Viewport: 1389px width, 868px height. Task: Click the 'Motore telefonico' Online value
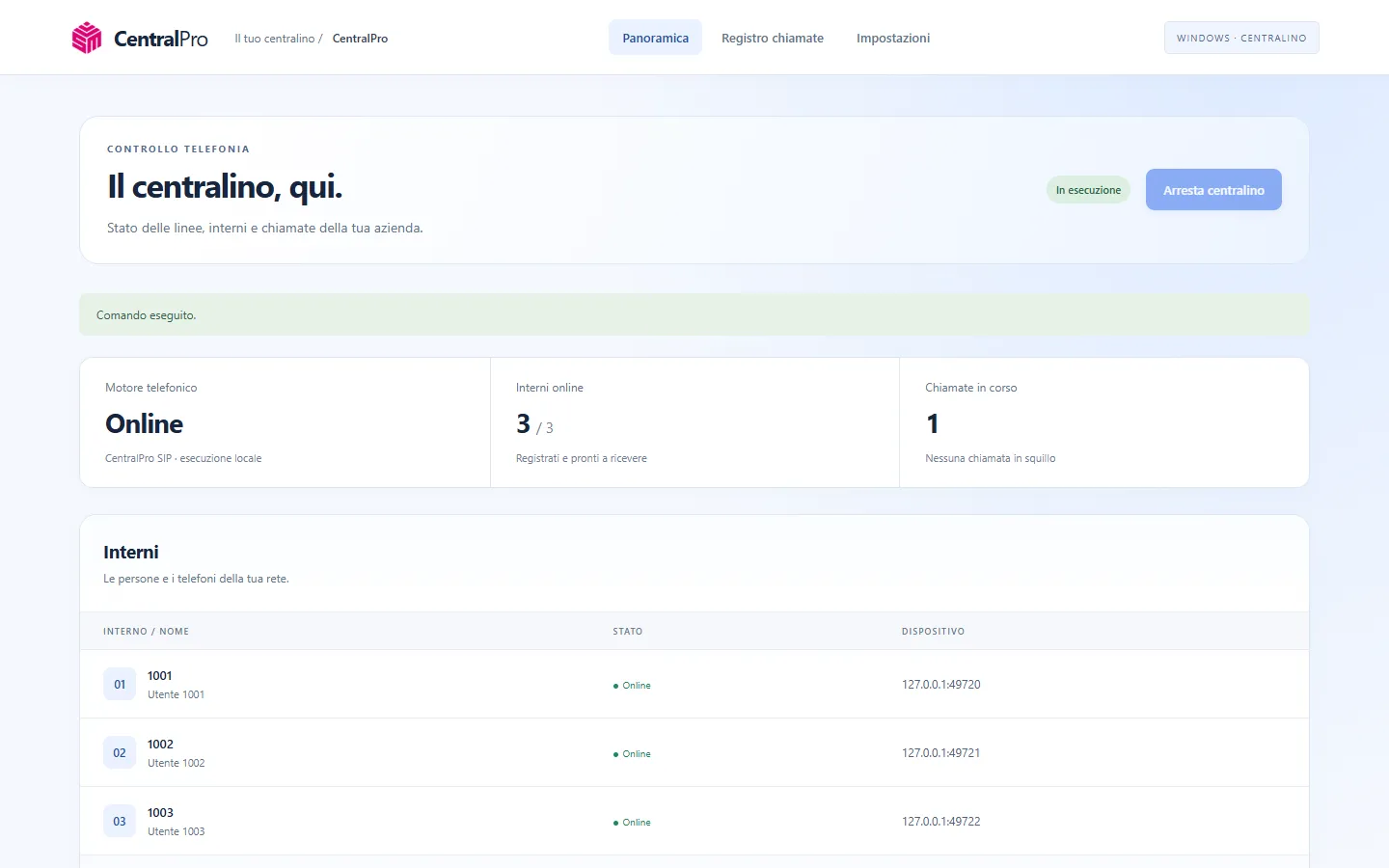coord(144,423)
